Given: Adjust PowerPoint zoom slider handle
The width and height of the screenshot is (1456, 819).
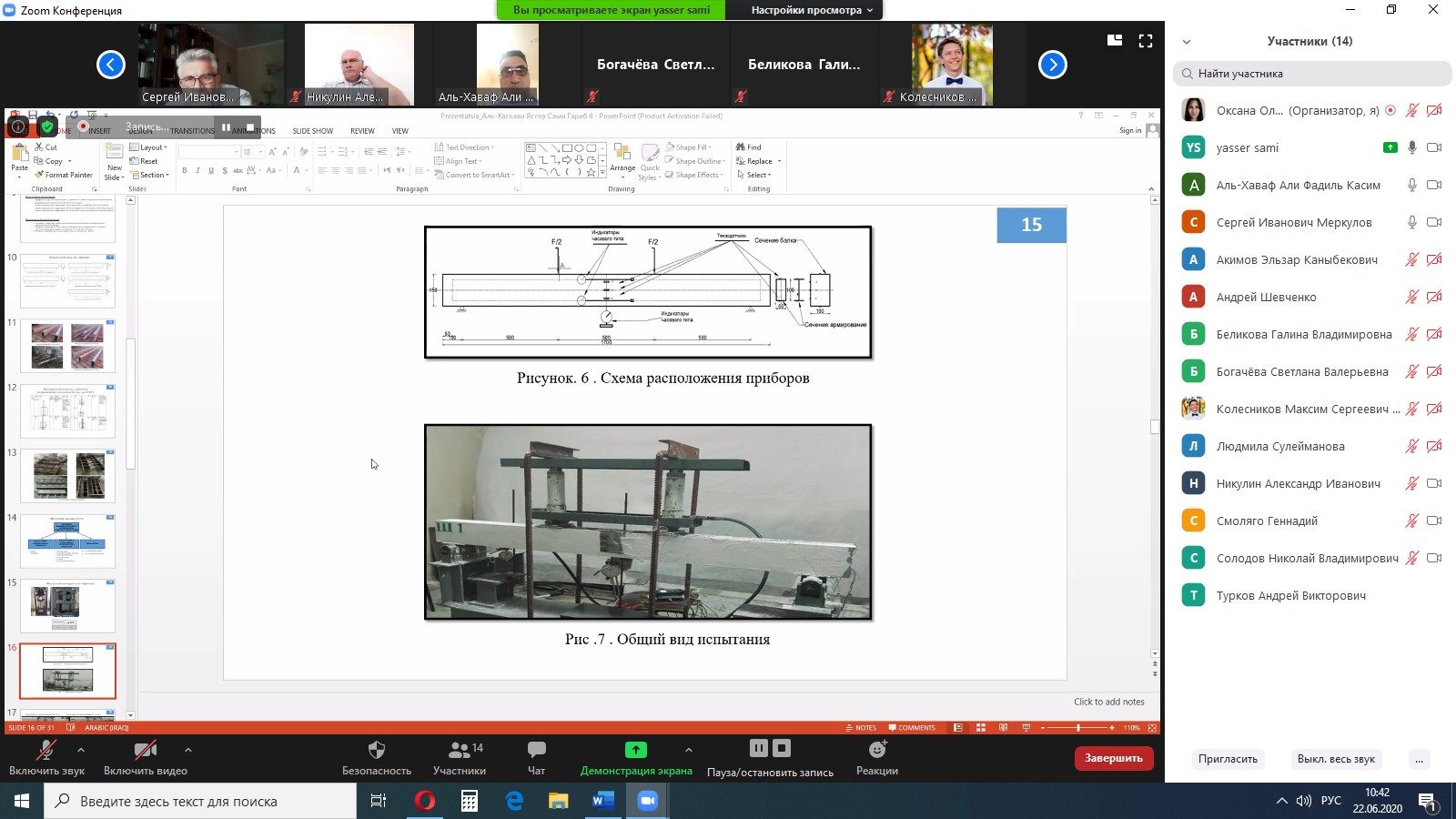Looking at the screenshot, I should pos(1078,728).
